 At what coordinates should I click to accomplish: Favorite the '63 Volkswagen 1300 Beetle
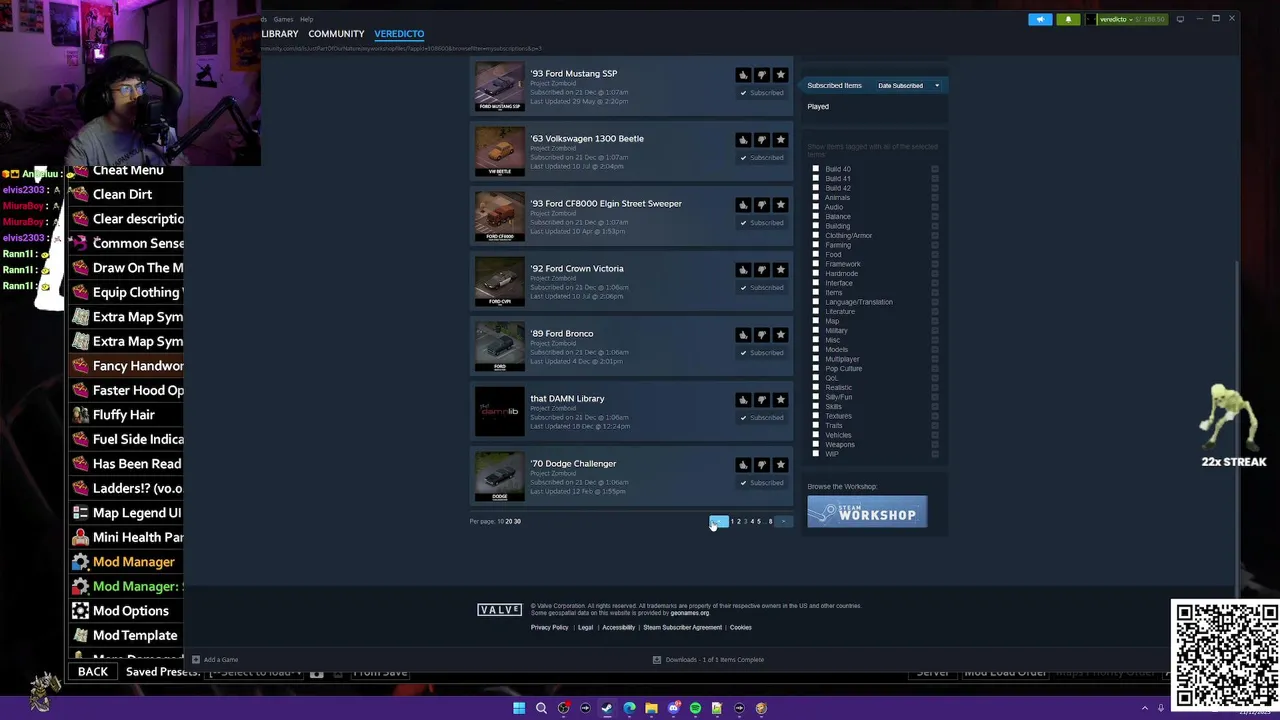click(781, 140)
